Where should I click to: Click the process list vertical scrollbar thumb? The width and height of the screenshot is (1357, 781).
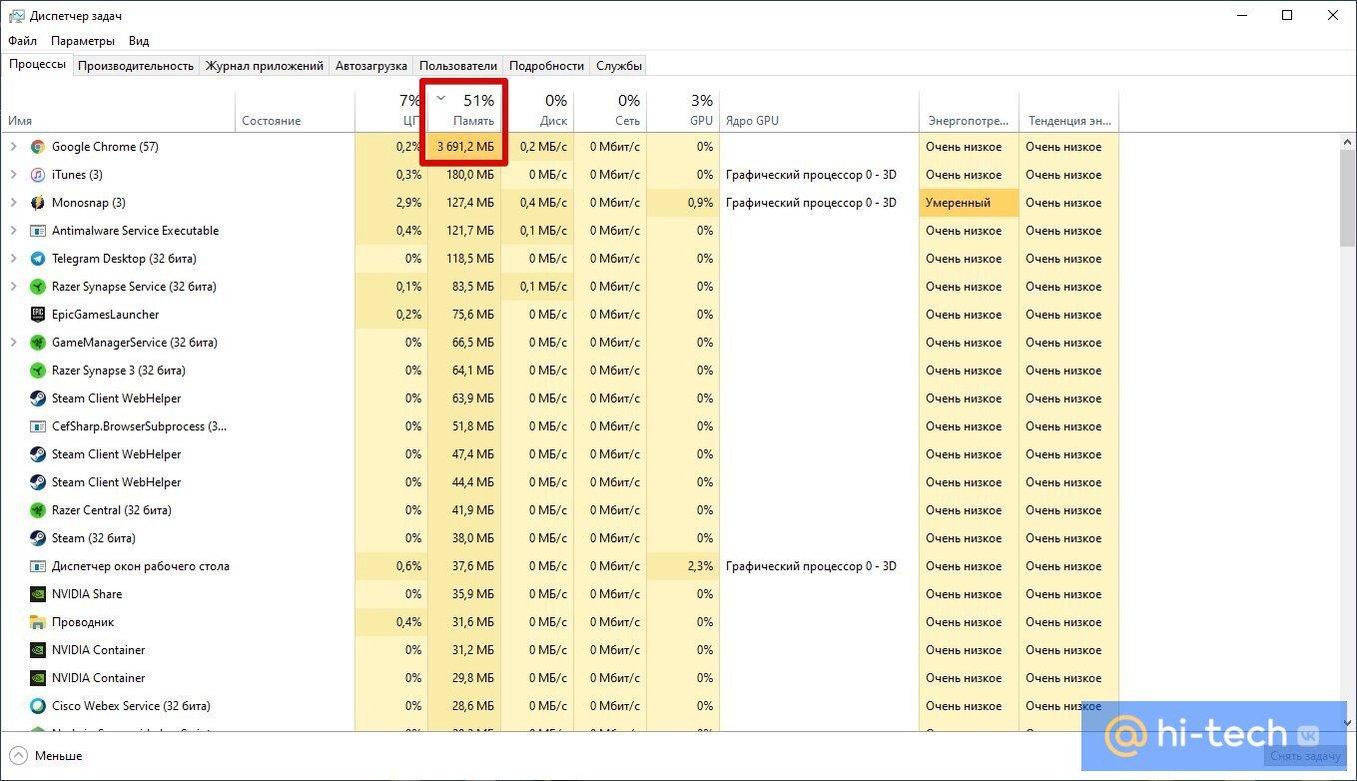[1347, 198]
